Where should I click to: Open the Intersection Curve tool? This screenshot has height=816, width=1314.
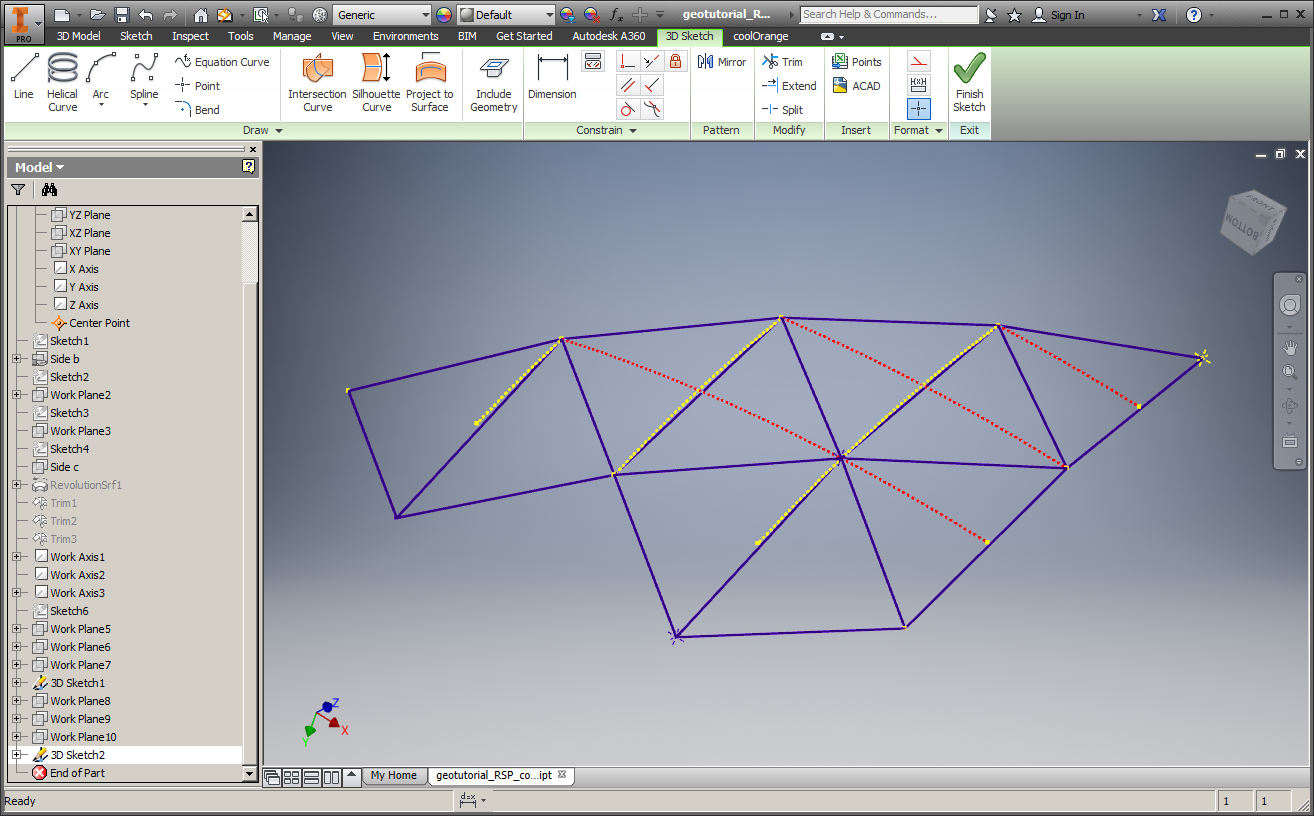(317, 81)
